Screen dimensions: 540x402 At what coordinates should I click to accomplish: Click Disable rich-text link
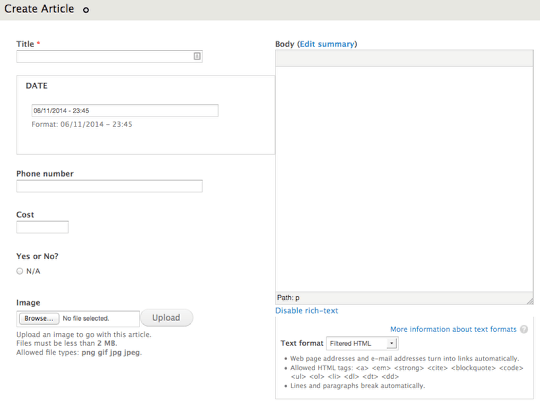(x=307, y=311)
